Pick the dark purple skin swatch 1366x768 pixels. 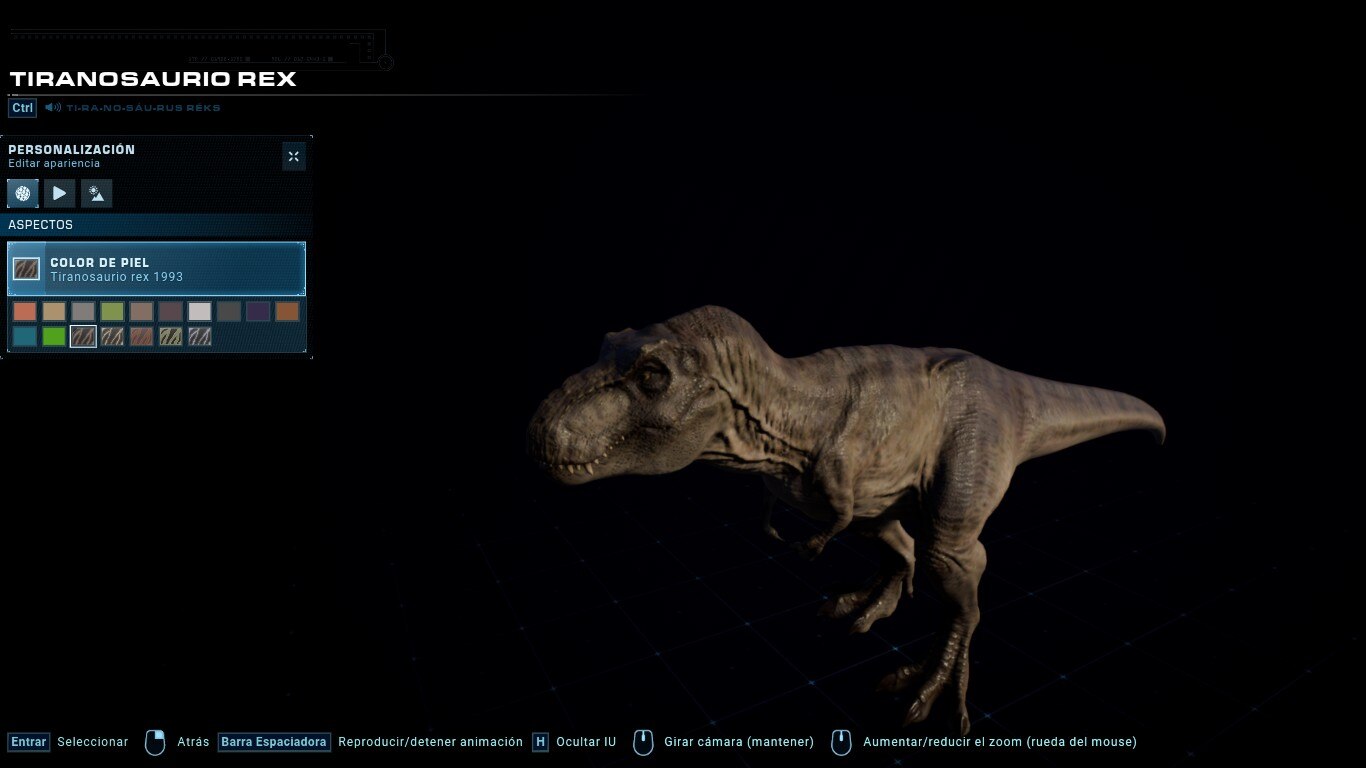258,311
